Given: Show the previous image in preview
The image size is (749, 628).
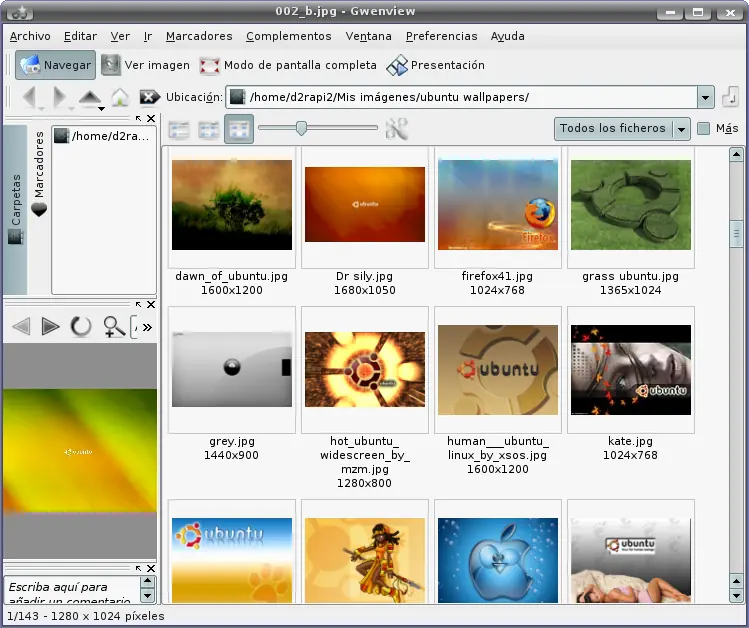Looking at the screenshot, I should point(21,327).
